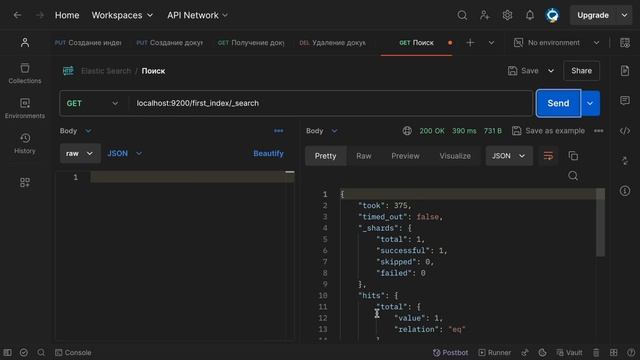The image size is (640, 360).
Task: Click the Save button
Action: [524, 71]
